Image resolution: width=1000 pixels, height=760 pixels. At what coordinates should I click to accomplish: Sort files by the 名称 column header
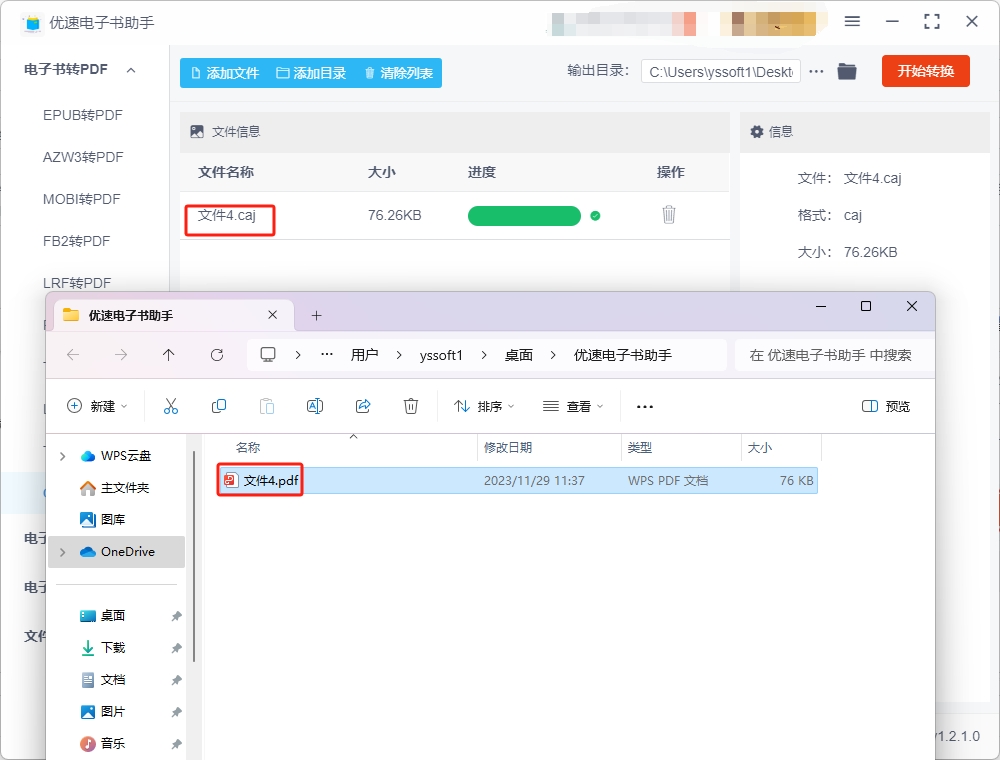(x=248, y=448)
